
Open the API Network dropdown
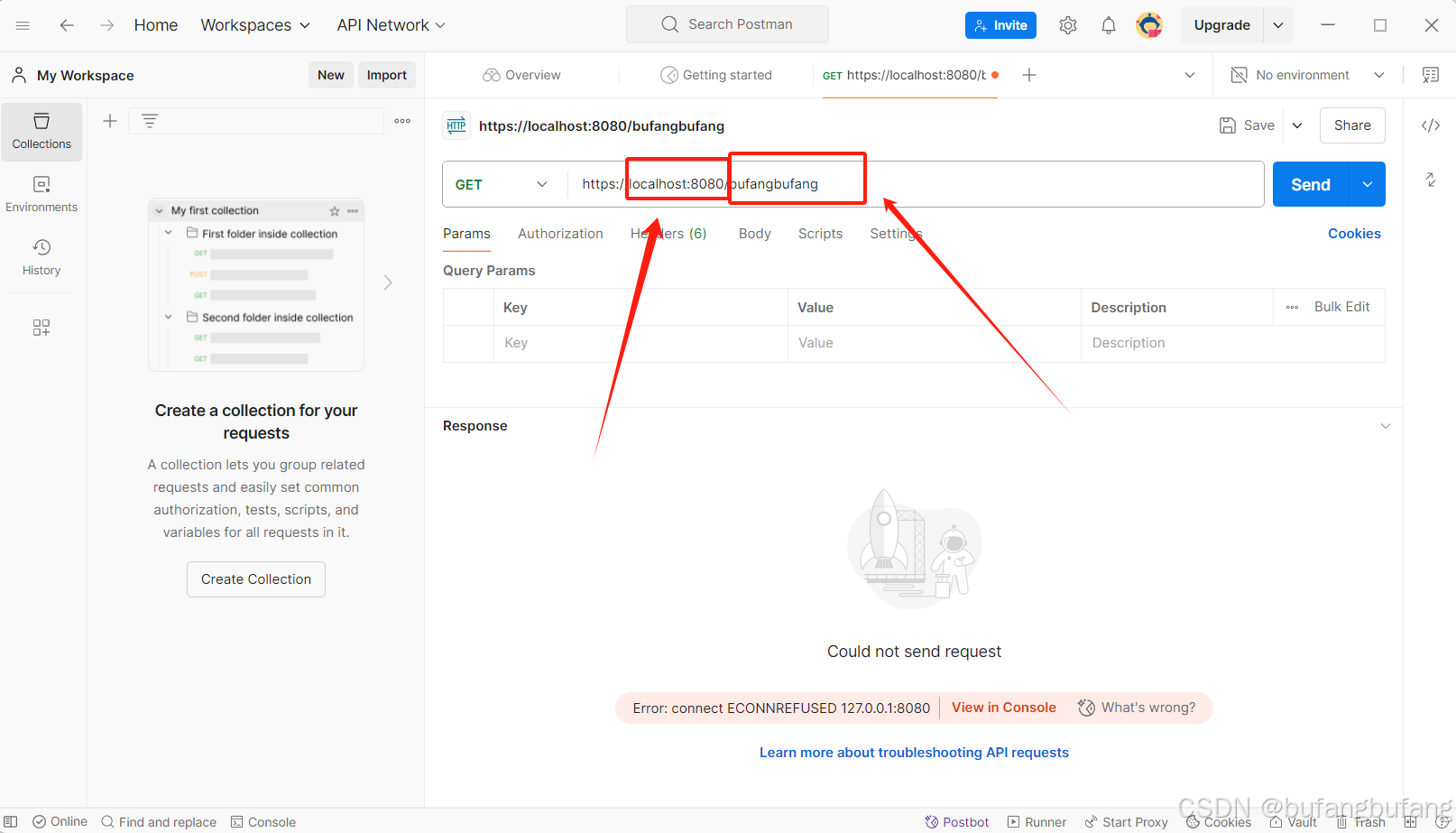(x=392, y=25)
